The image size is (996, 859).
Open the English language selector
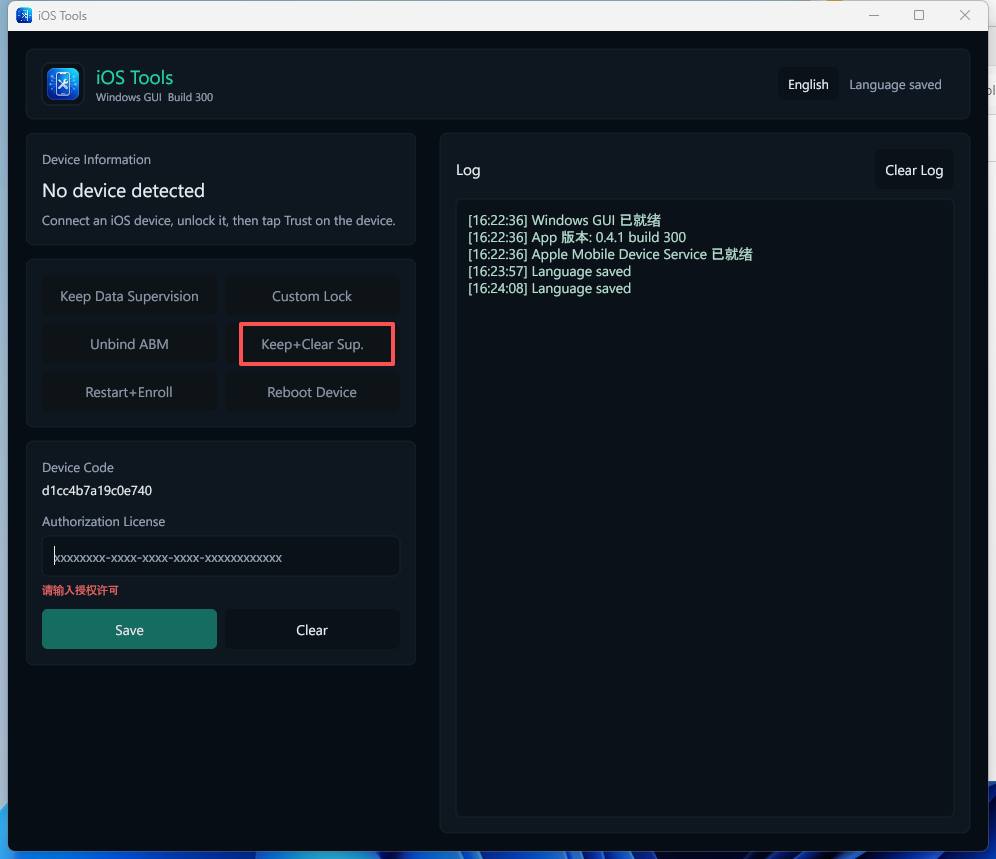807,85
